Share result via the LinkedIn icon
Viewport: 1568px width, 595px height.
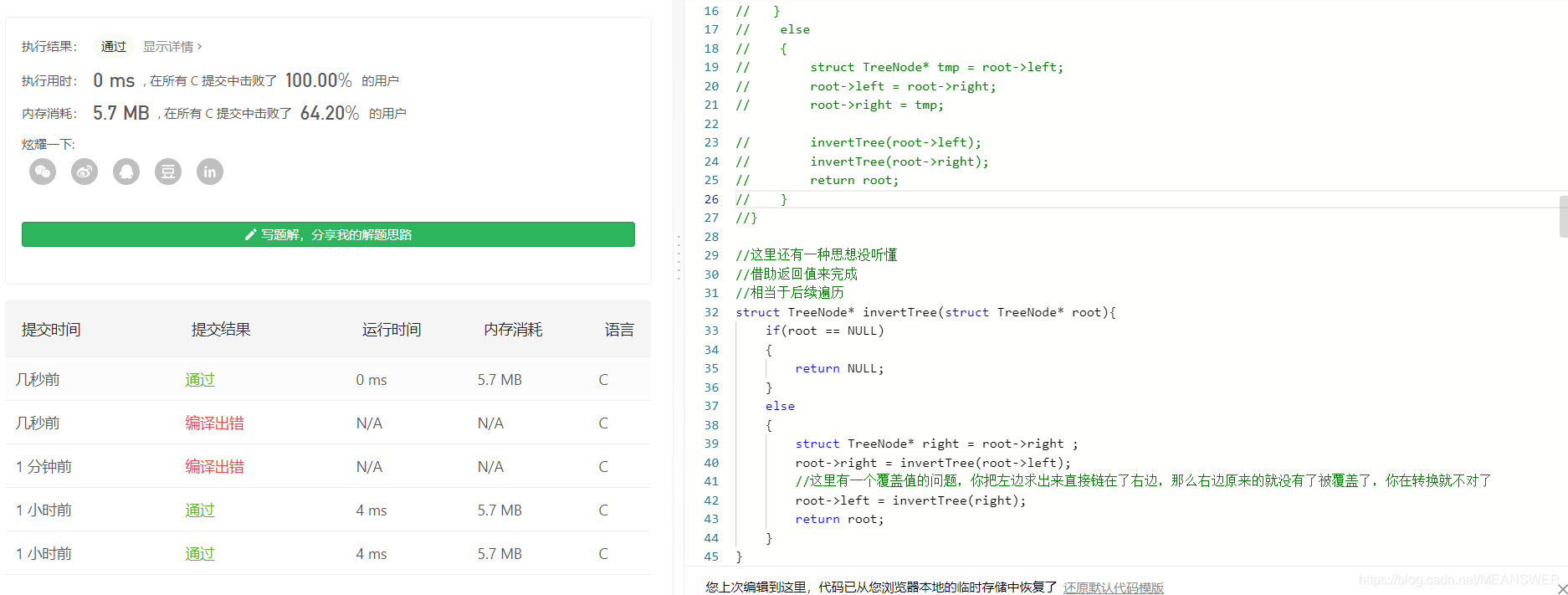[210, 172]
